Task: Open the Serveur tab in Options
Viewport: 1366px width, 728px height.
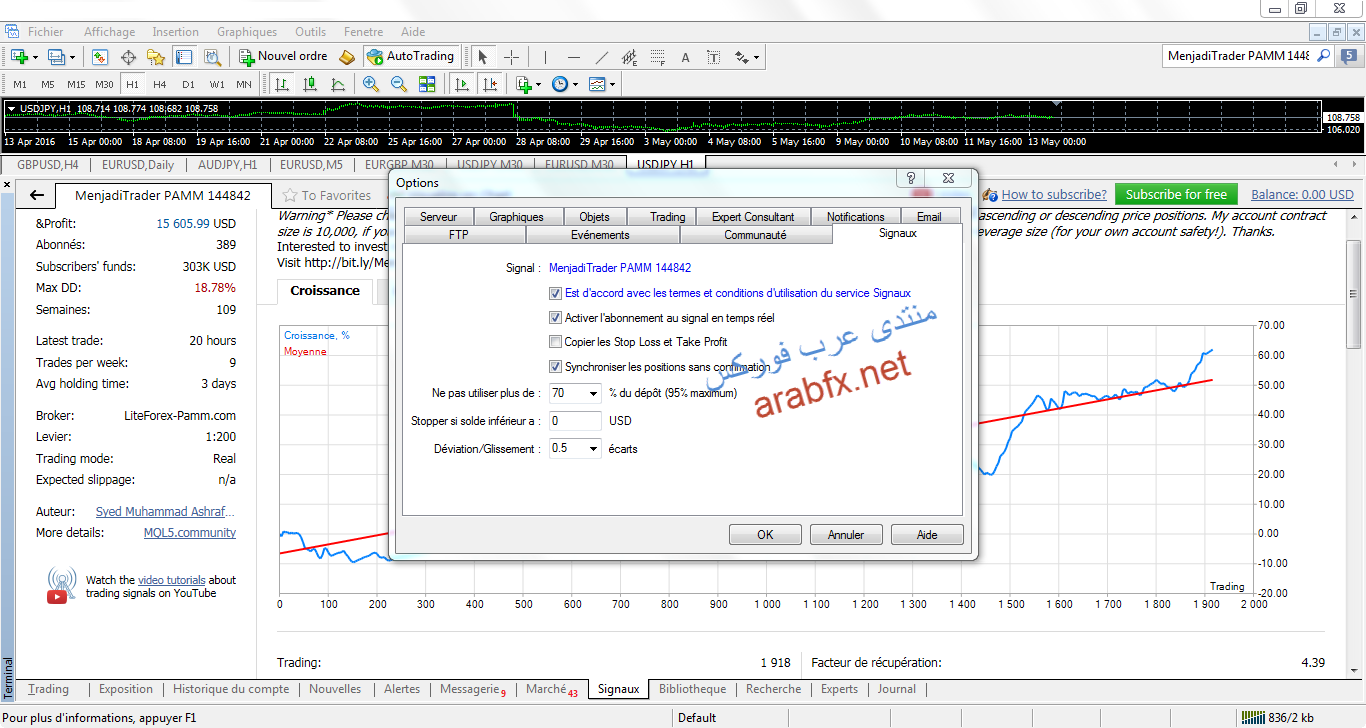Action: click(439, 216)
